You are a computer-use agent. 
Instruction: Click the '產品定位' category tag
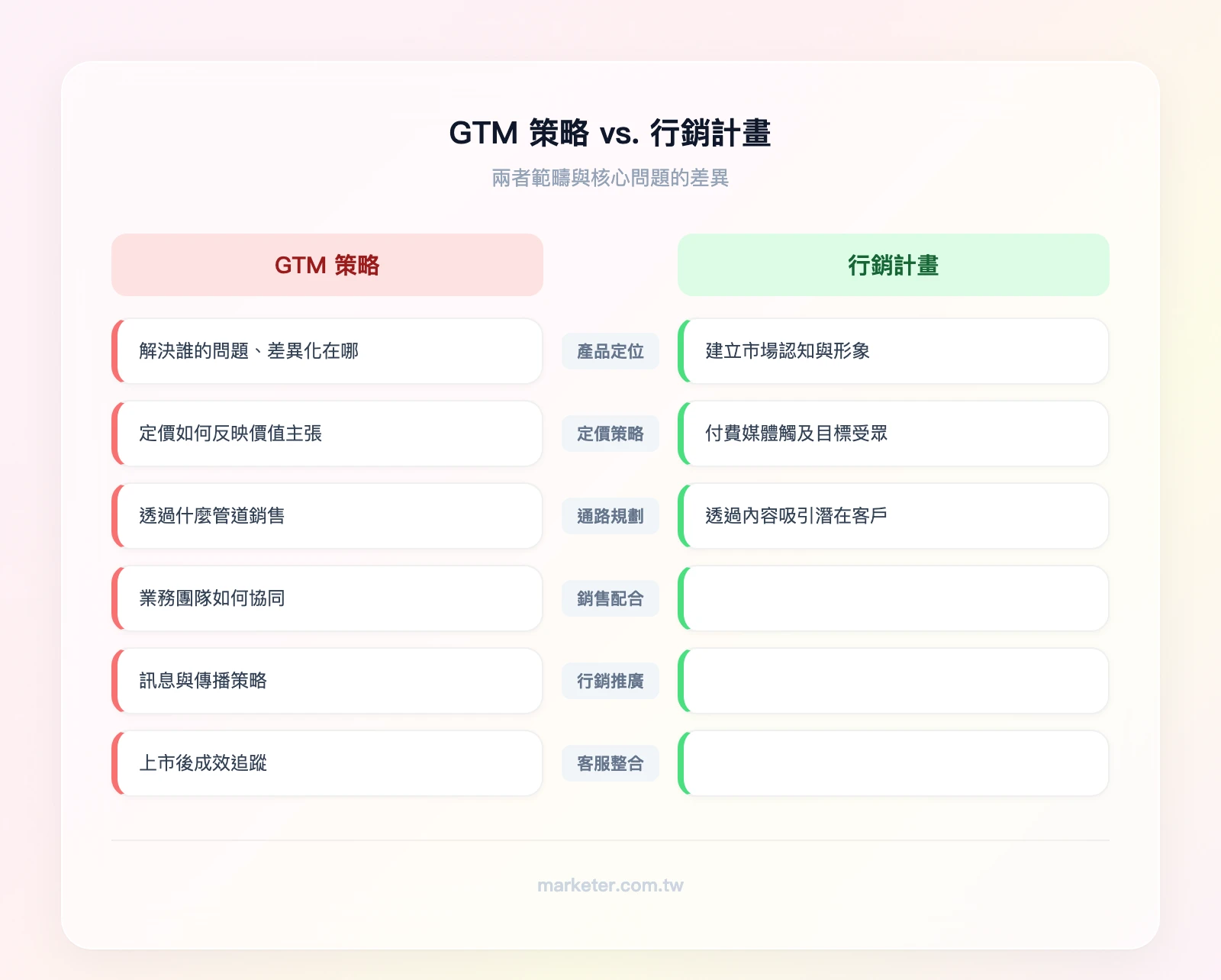pyautogui.click(x=610, y=351)
